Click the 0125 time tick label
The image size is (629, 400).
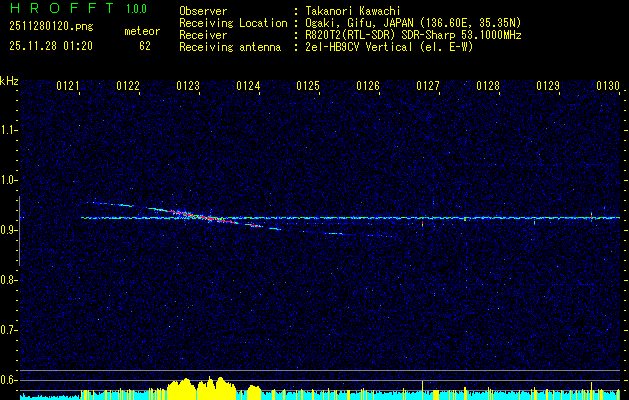(308, 87)
